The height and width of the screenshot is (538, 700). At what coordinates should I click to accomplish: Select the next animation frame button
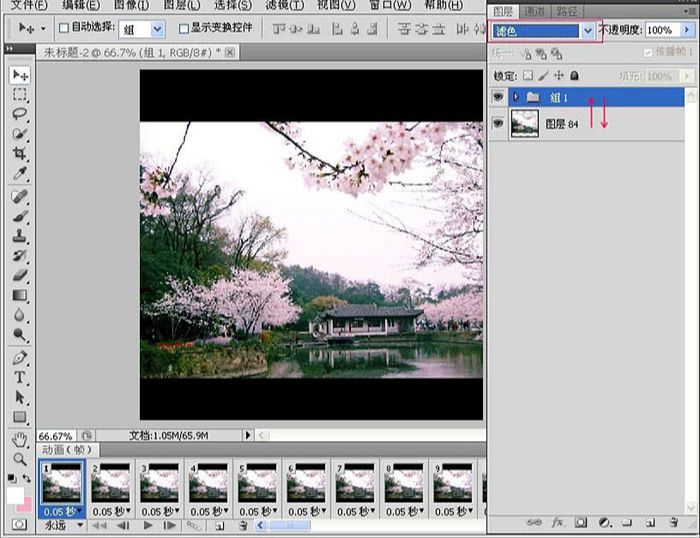(169, 525)
